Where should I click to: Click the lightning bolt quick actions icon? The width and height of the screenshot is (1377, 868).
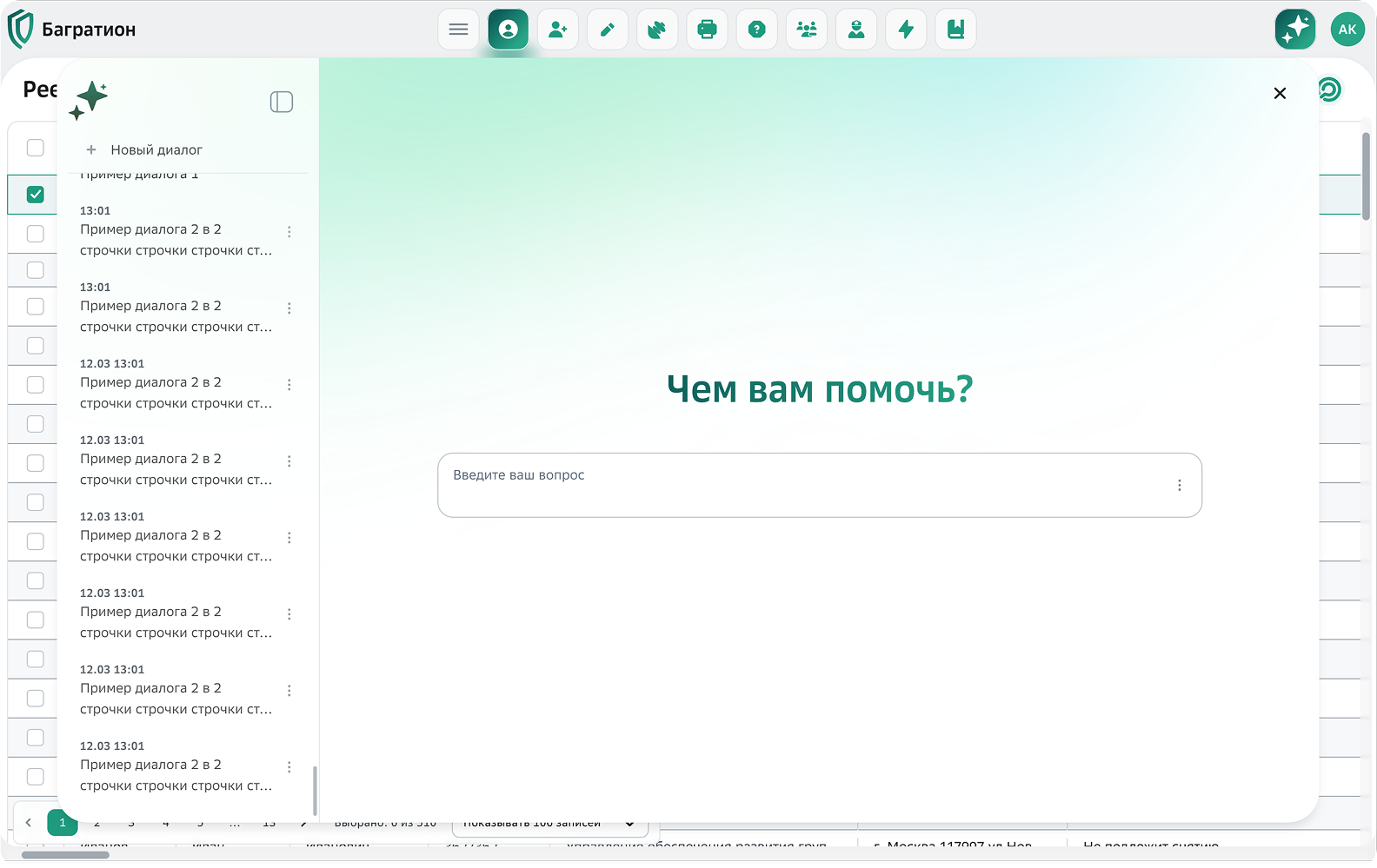click(x=906, y=30)
